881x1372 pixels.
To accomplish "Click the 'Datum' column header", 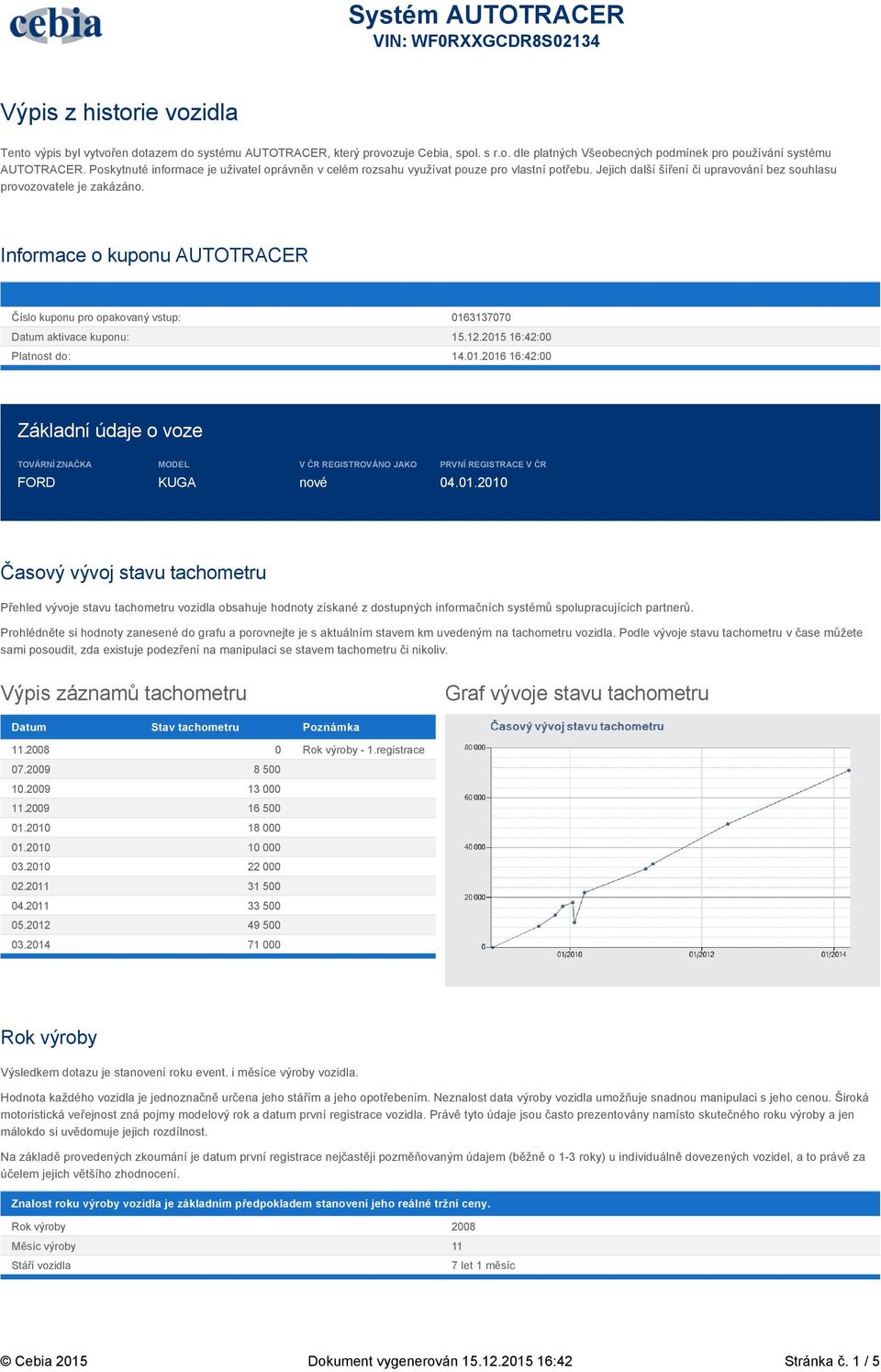I will point(28,727).
